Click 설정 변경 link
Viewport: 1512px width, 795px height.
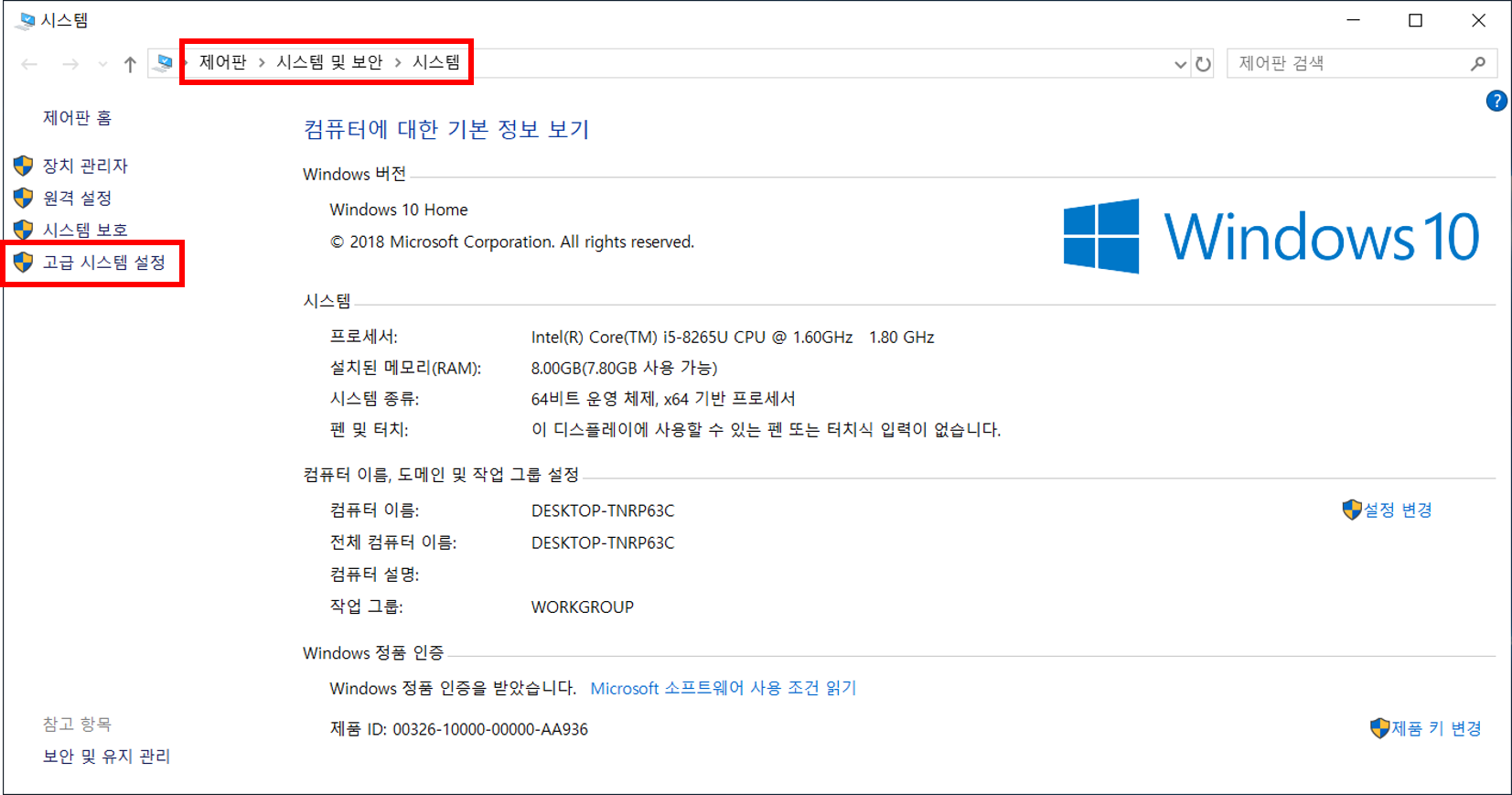click(1398, 510)
